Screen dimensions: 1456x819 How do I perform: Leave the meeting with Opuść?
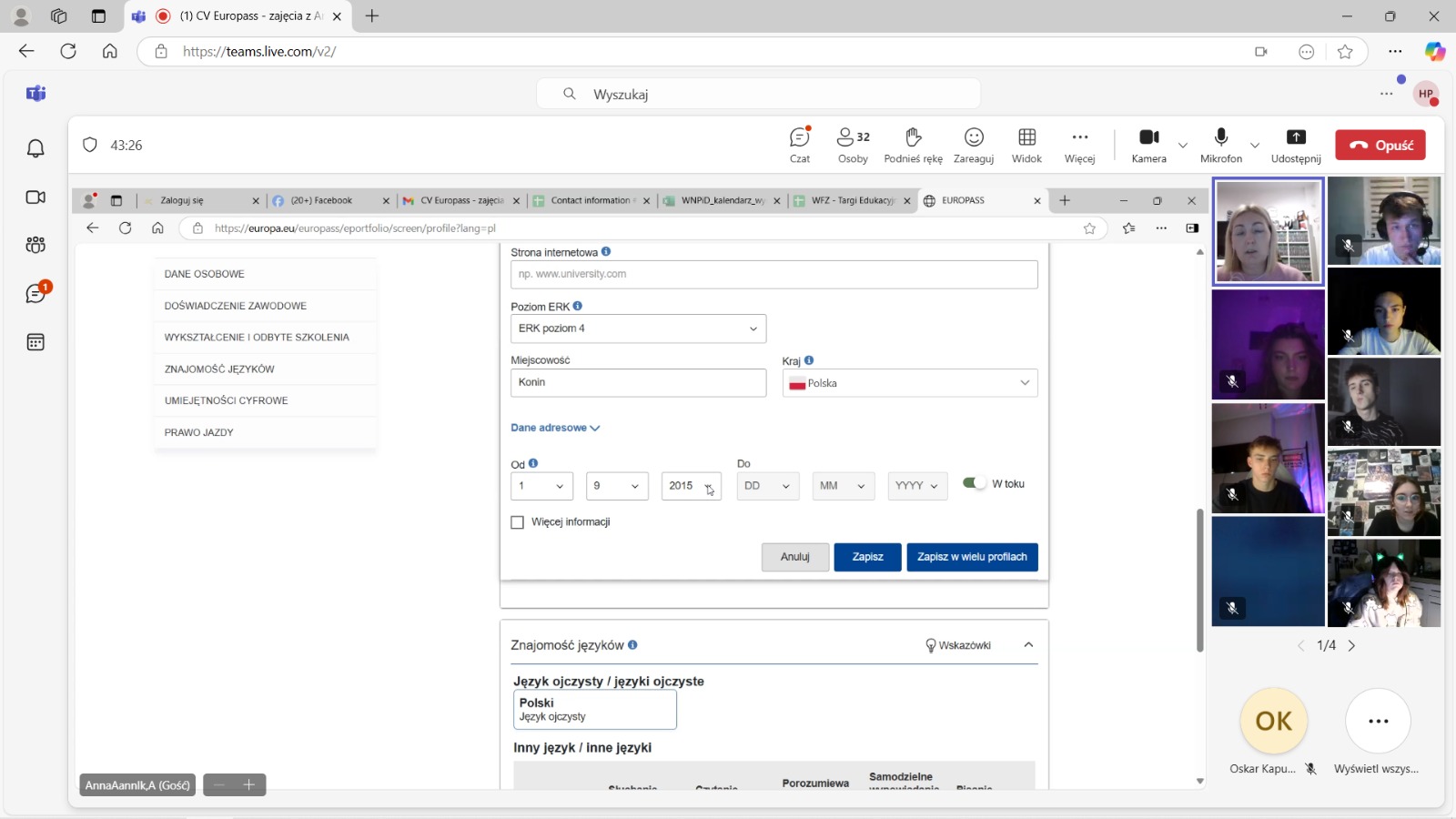click(x=1380, y=145)
